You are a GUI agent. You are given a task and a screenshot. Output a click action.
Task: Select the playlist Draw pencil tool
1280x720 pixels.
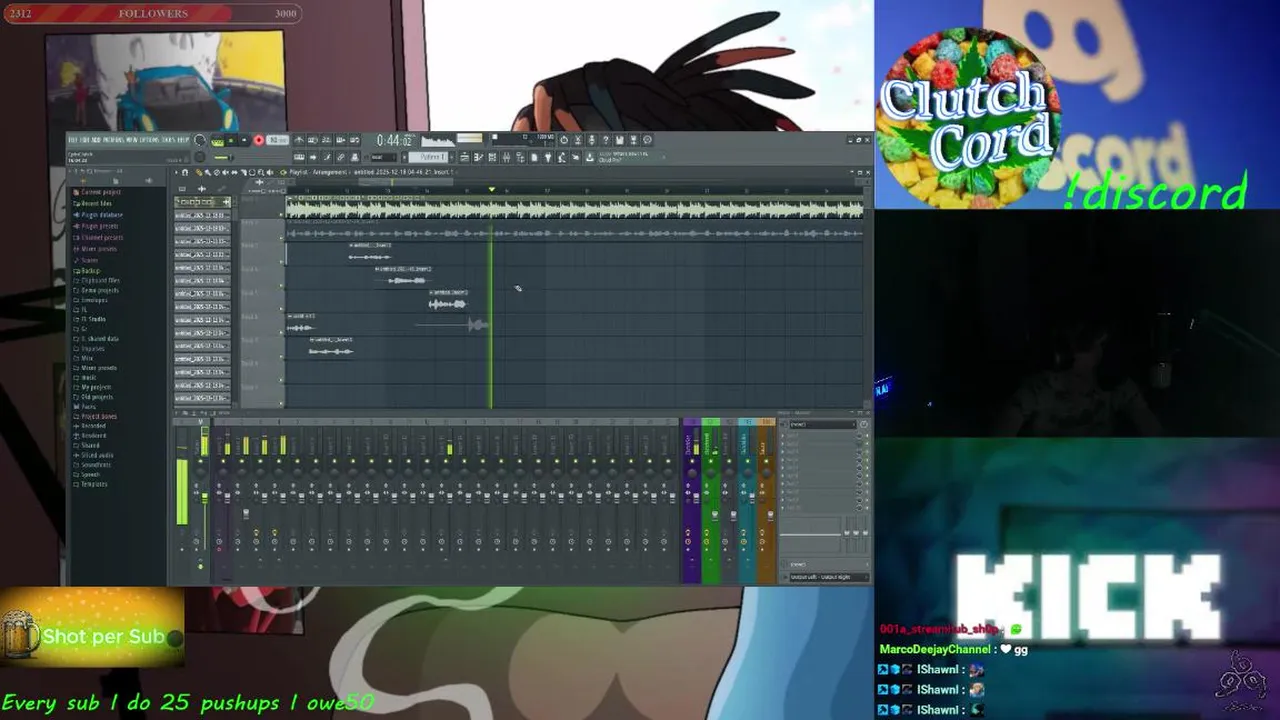click(x=199, y=172)
